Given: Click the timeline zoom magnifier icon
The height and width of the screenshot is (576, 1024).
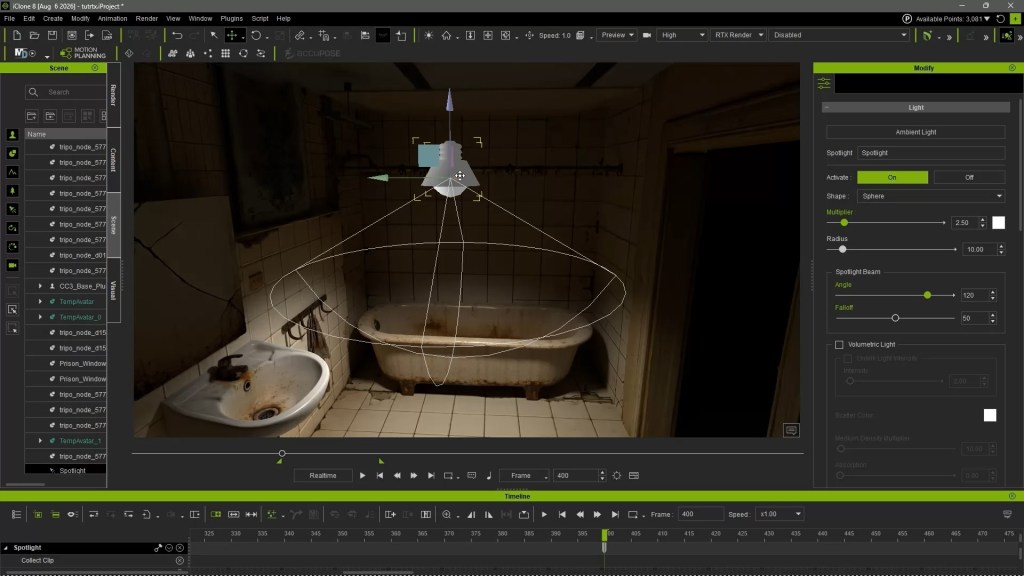Looking at the screenshot, I should (447, 515).
